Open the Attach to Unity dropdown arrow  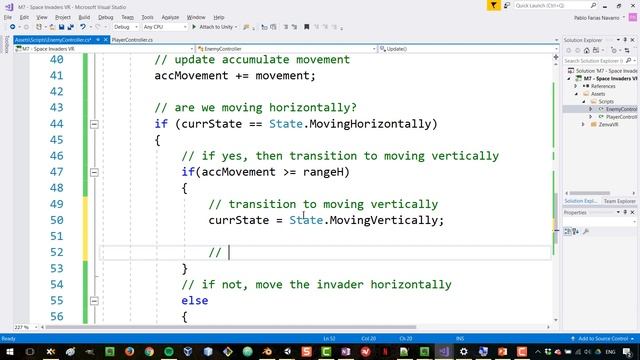click(236, 27)
